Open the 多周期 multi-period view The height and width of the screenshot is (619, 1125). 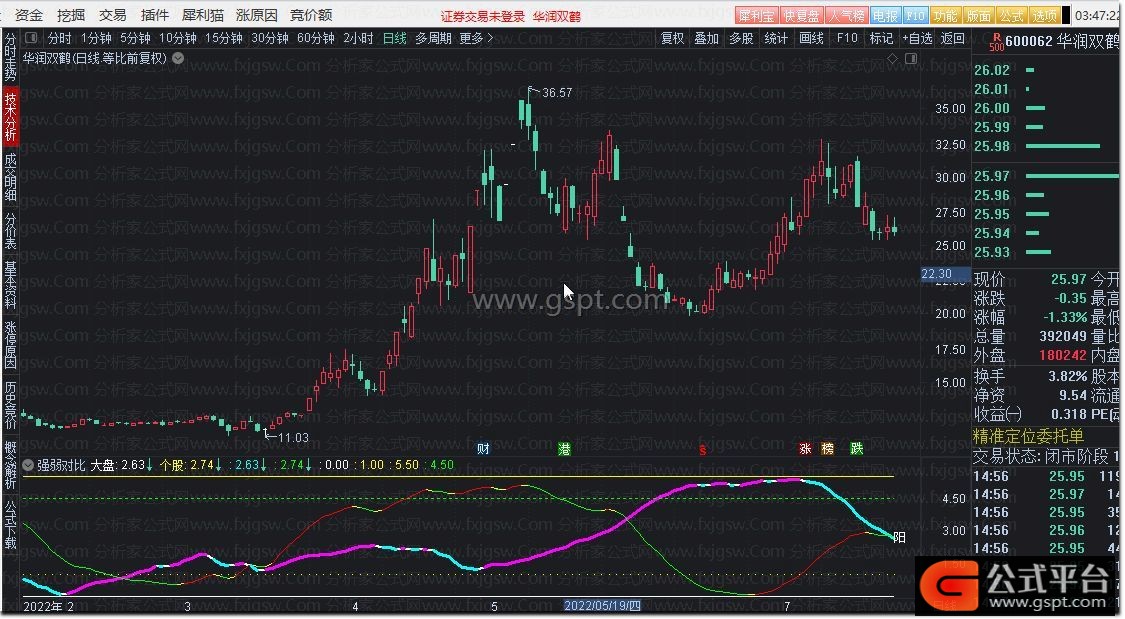[x=433, y=38]
